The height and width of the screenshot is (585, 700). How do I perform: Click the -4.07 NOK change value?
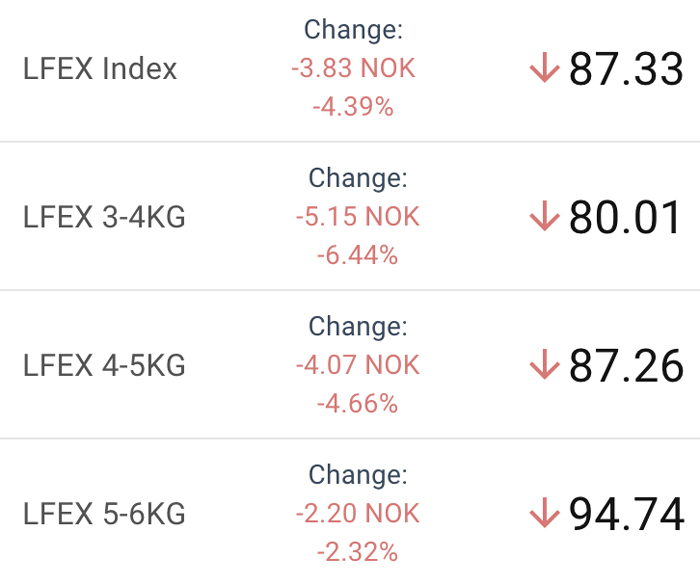pyautogui.click(x=358, y=365)
